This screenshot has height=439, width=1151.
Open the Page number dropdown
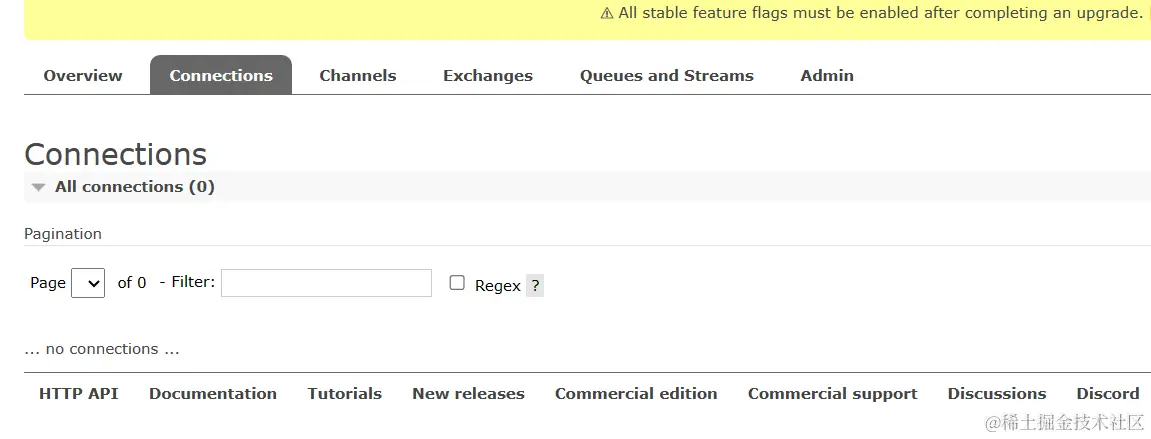(x=88, y=283)
